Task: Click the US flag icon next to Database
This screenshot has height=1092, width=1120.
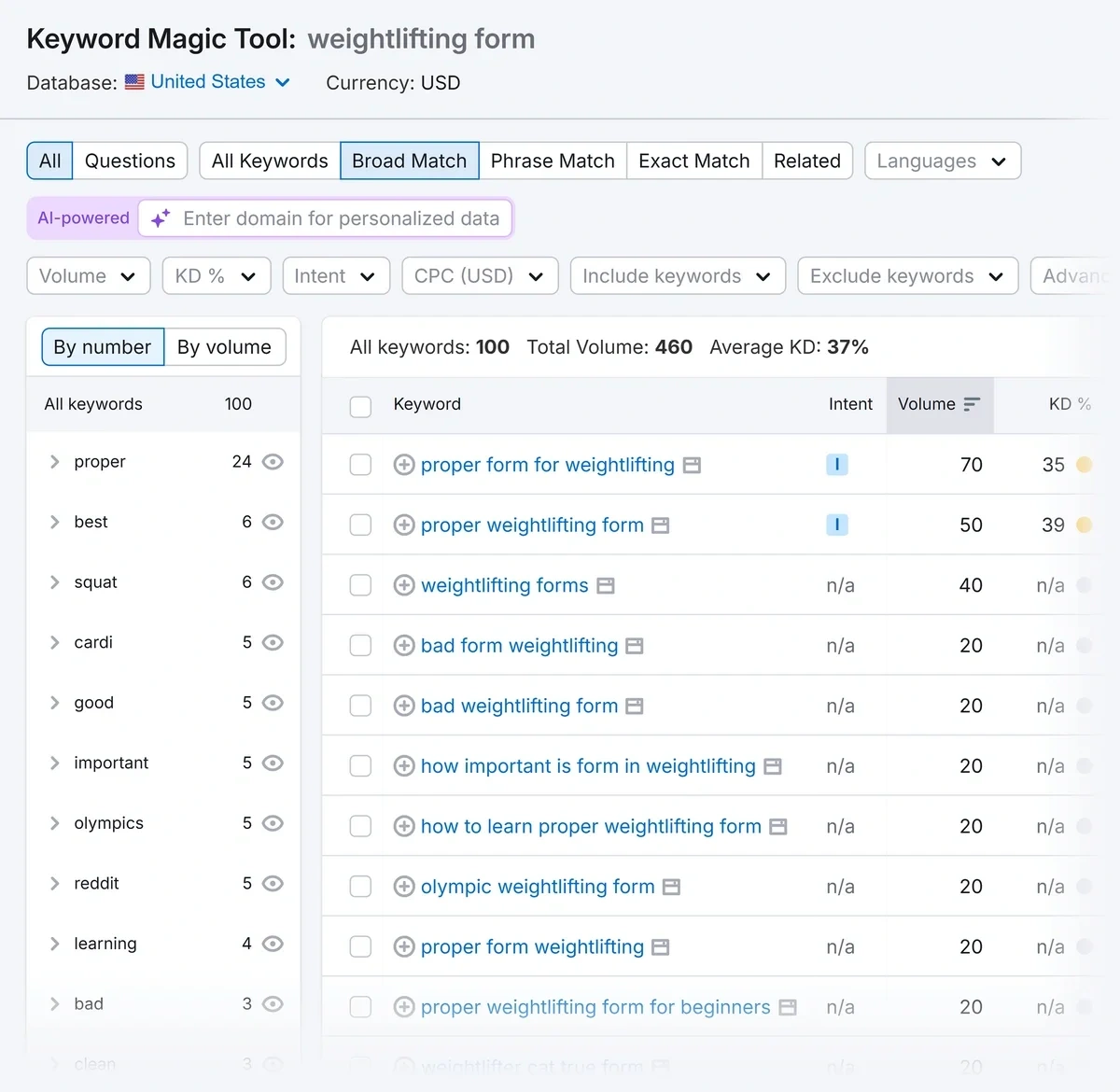Action: [134, 82]
